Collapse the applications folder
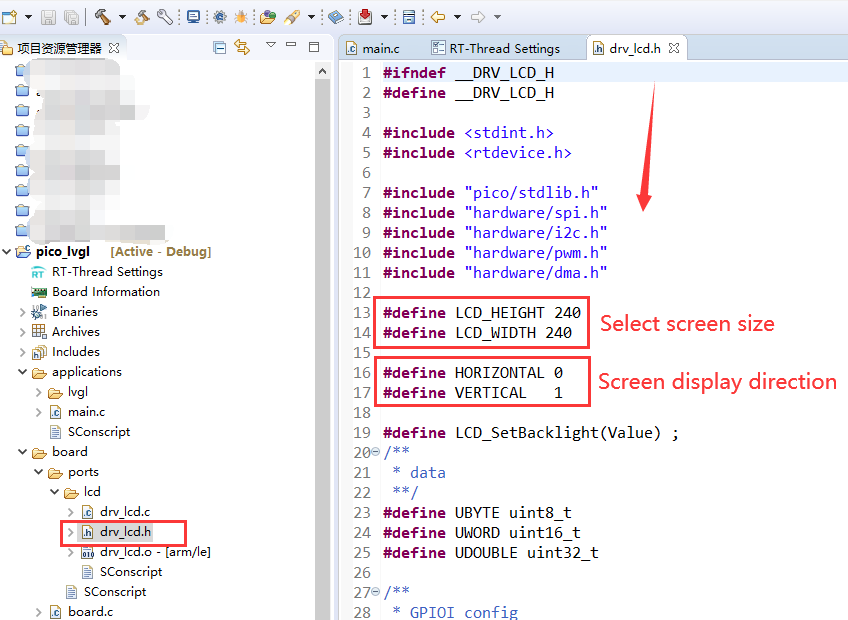848x620 pixels. 23,372
